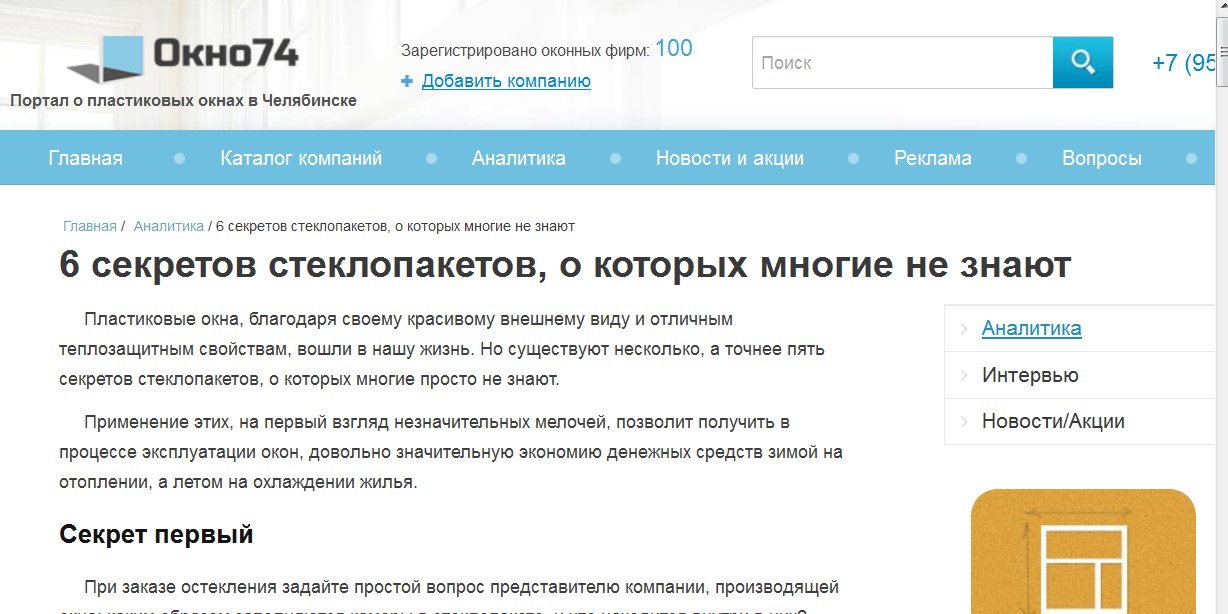Open the Главная menu item

tap(86, 158)
